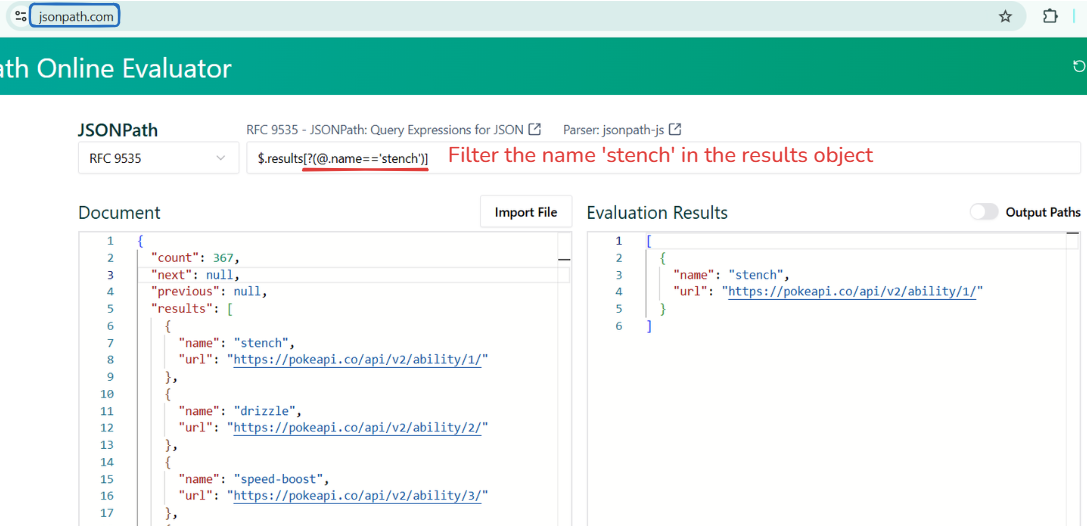The width and height of the screenshot is (1087, 526).
Task: Open external link icon beside Parser jsonpath-js
Action: [x=675, y=129]
